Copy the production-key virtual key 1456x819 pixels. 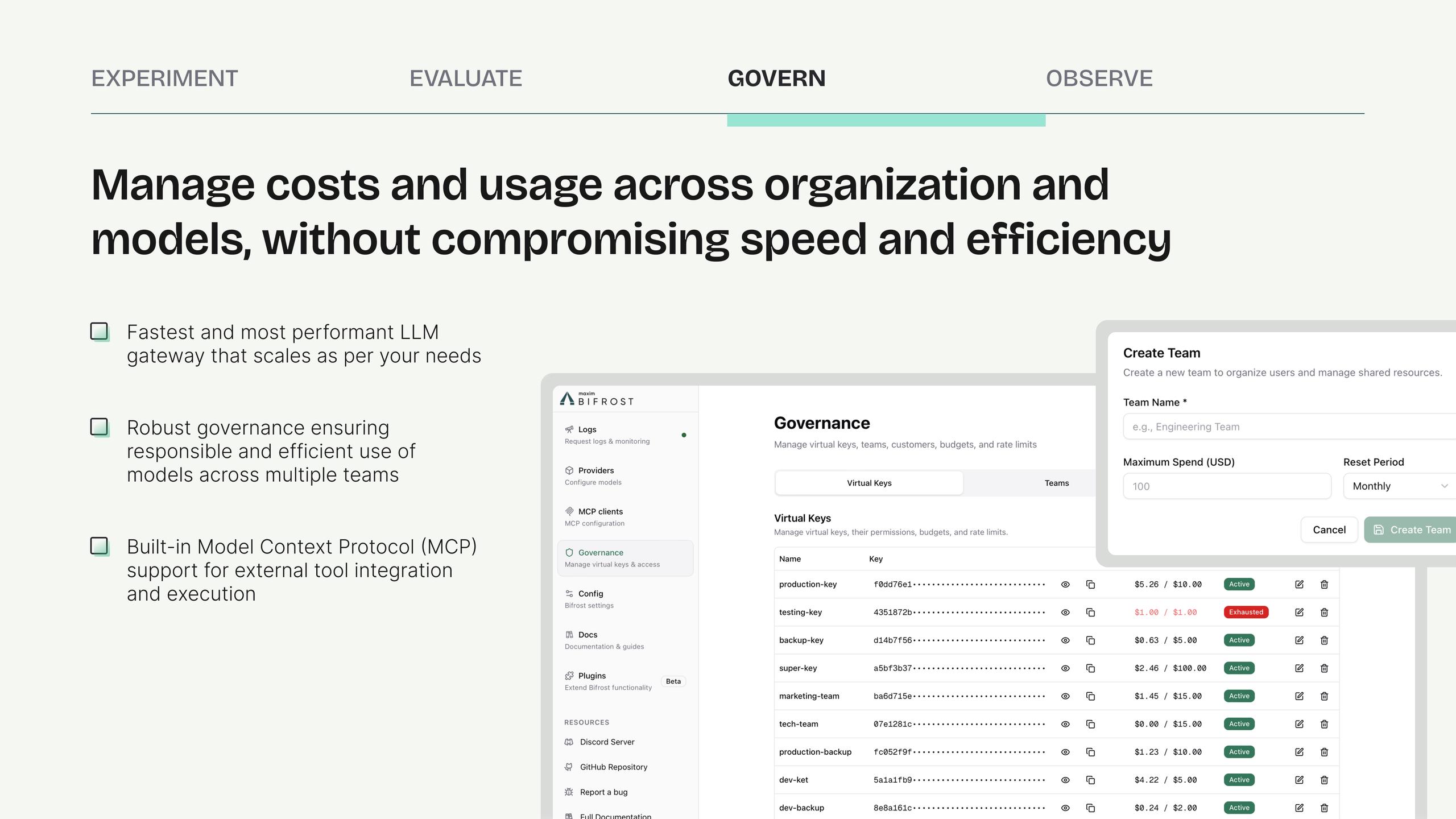(1090, 584)
